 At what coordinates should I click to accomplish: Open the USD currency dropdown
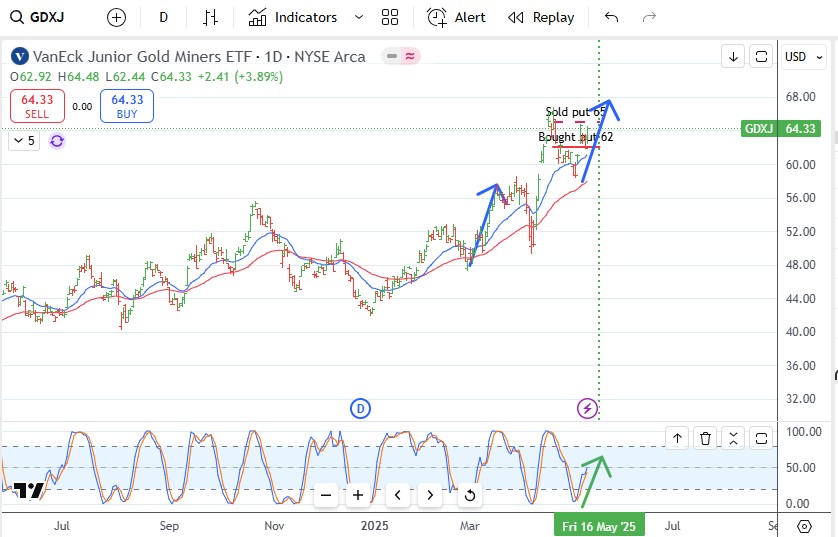804,57
